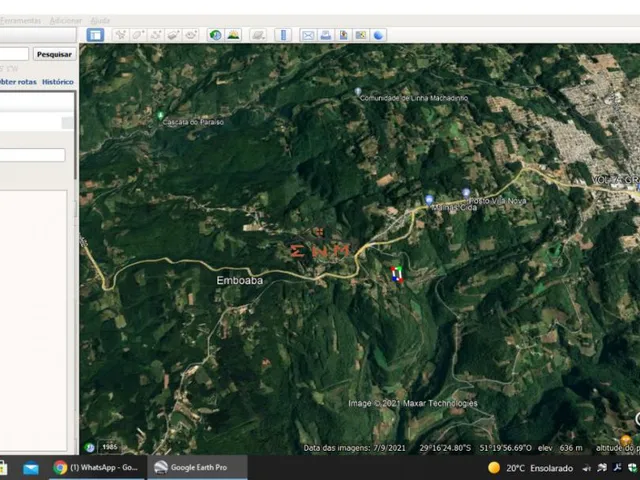Click the Malhas Cida map marker
Screen dimensions: 640x480
tap(429, 200)
